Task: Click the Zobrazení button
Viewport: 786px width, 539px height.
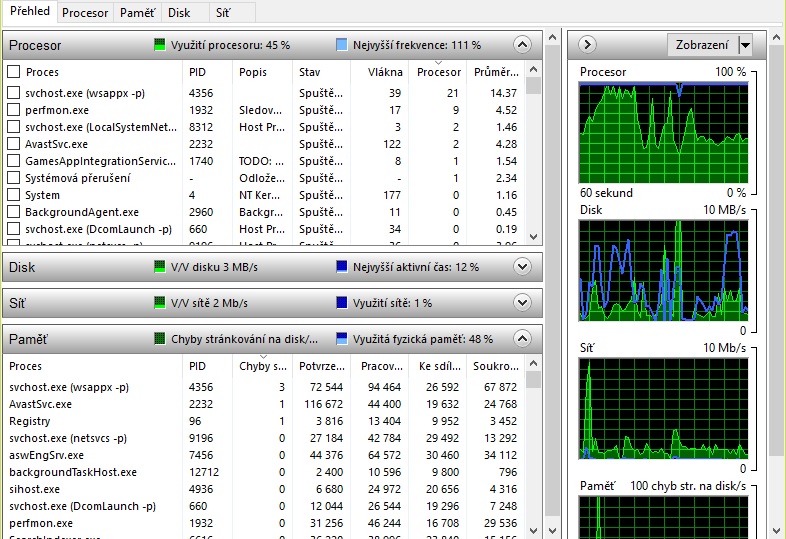Action: click(x=702, y=45)
